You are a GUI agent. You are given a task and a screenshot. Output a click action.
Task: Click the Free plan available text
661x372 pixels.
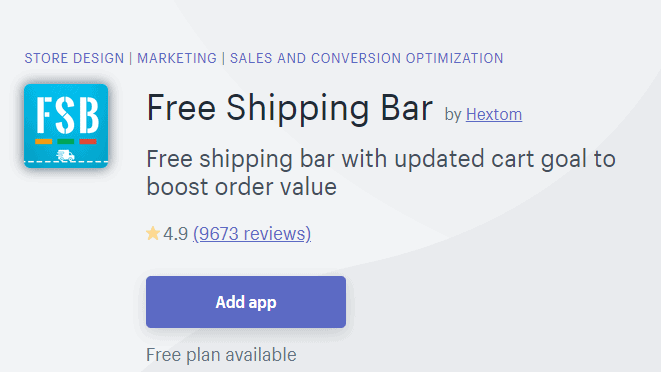(x=221, y=355)
